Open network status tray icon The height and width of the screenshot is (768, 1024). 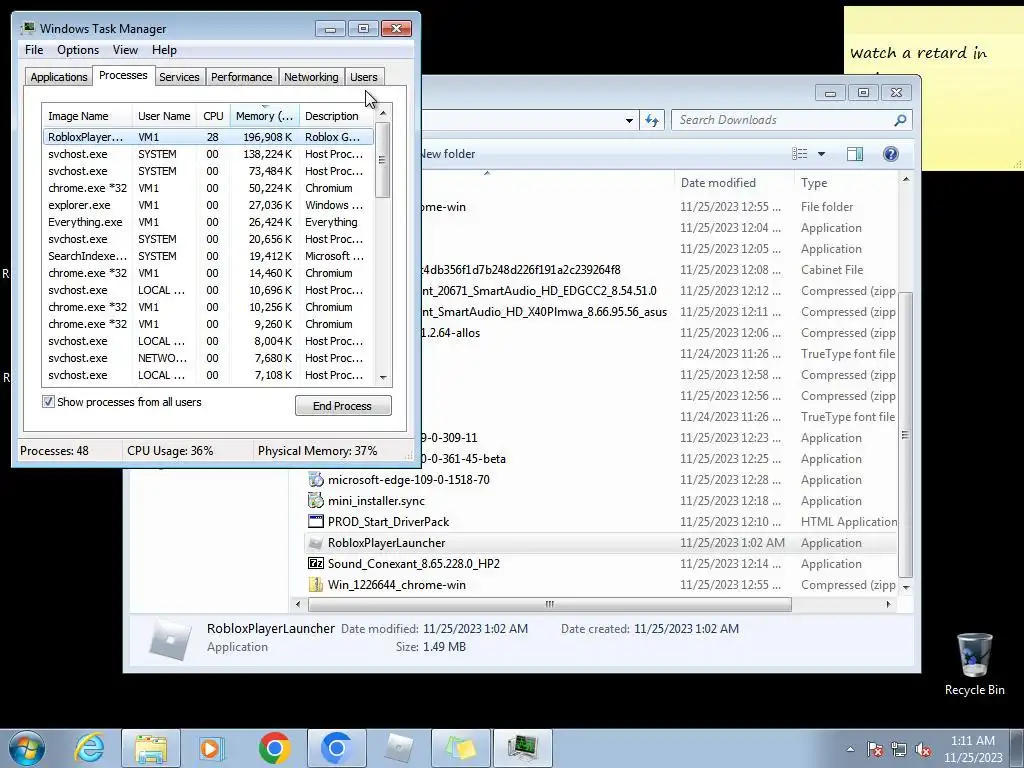899,749
